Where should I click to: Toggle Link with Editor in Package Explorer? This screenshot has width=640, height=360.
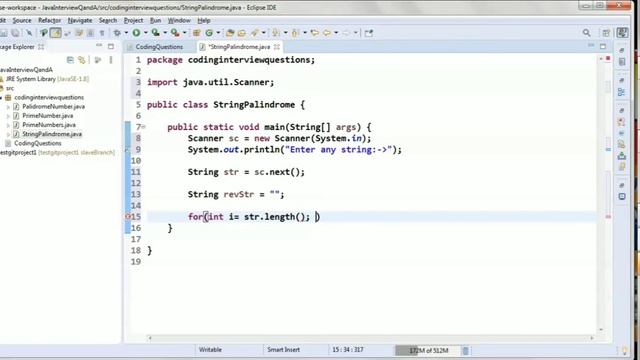click(x=82, y=60)
